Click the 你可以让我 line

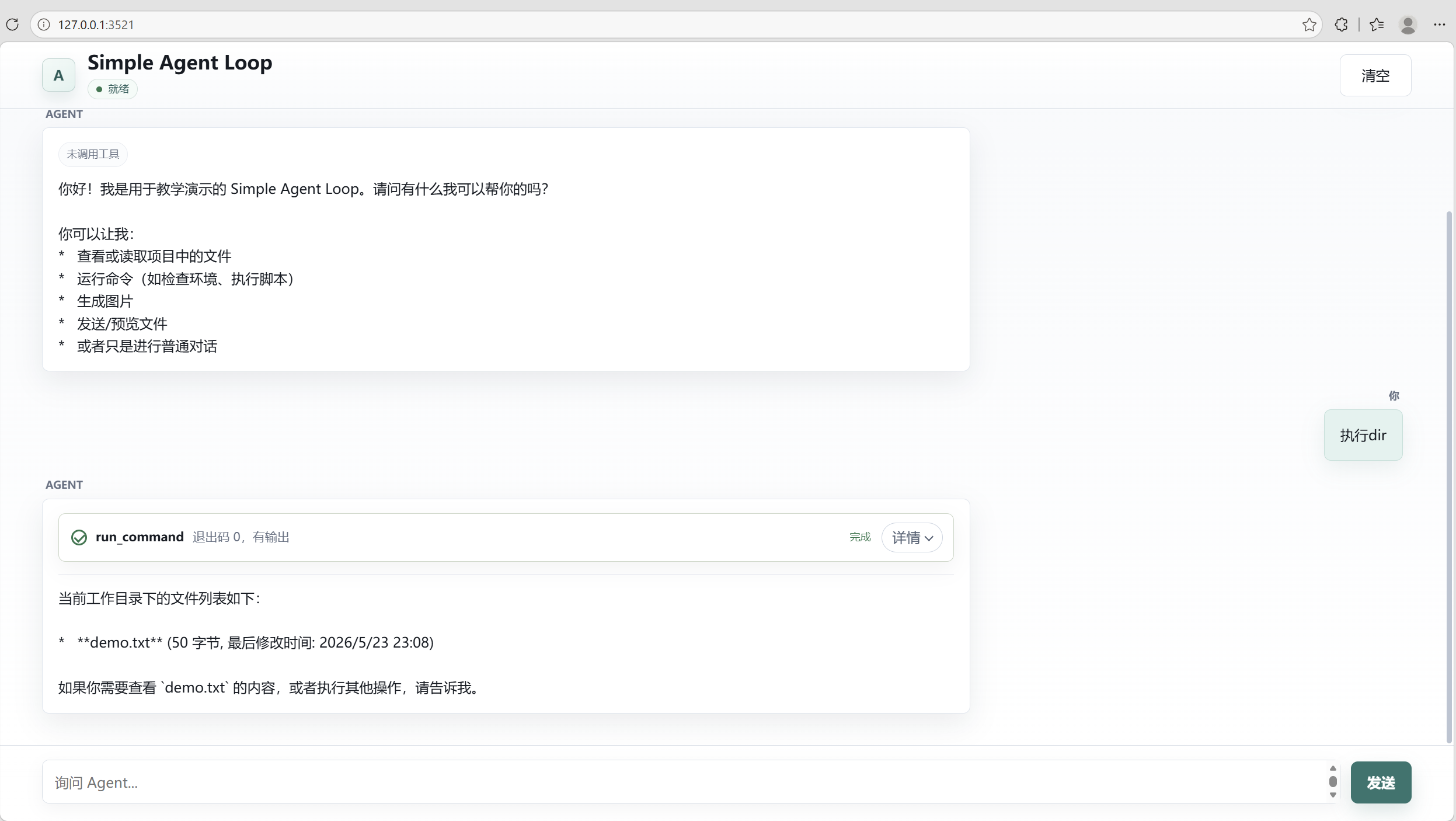(96, 234)
